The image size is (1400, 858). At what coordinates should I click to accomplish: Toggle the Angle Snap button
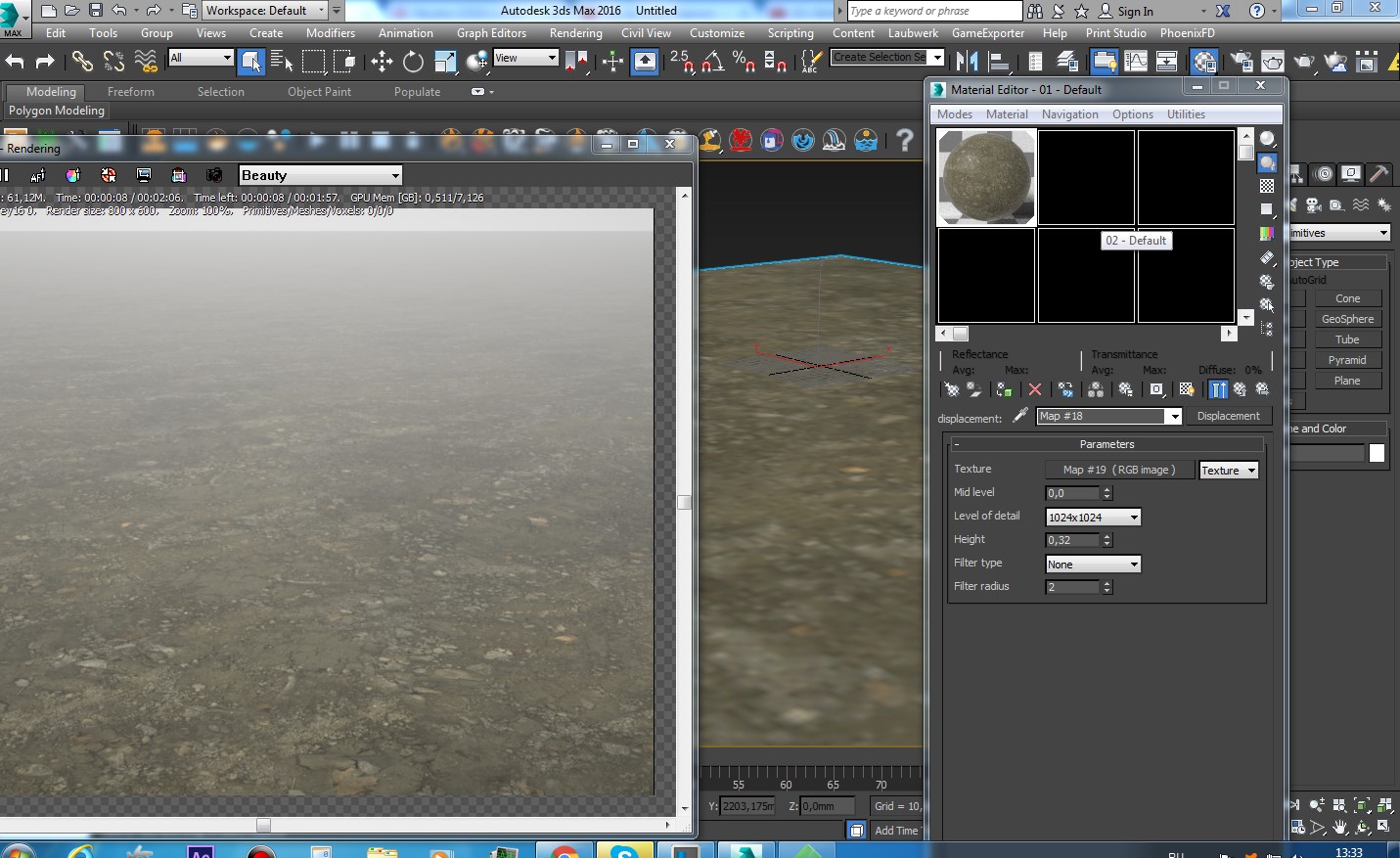712,62
